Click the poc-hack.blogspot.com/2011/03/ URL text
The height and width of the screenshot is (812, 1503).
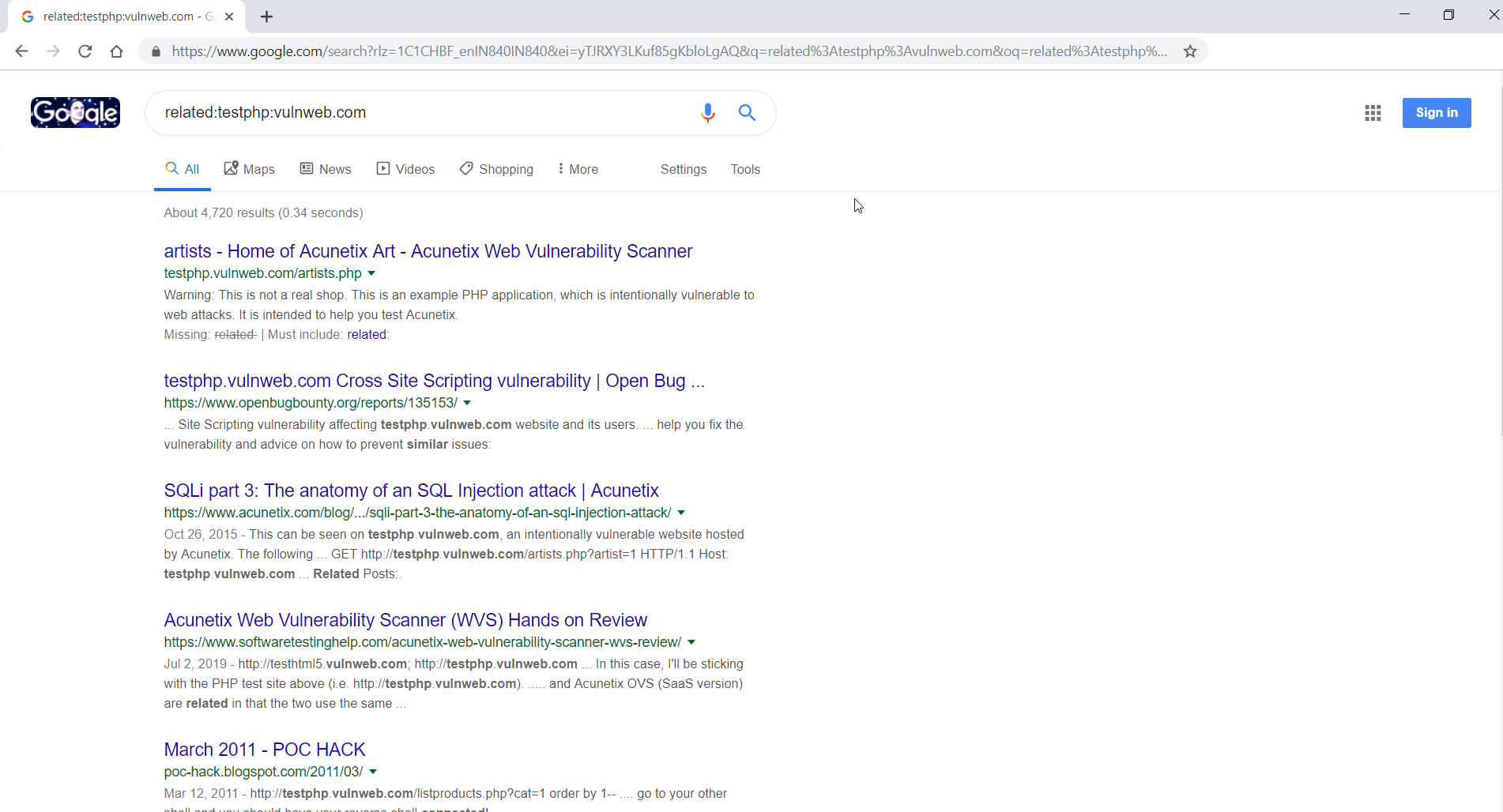click(x=263, y=772)
